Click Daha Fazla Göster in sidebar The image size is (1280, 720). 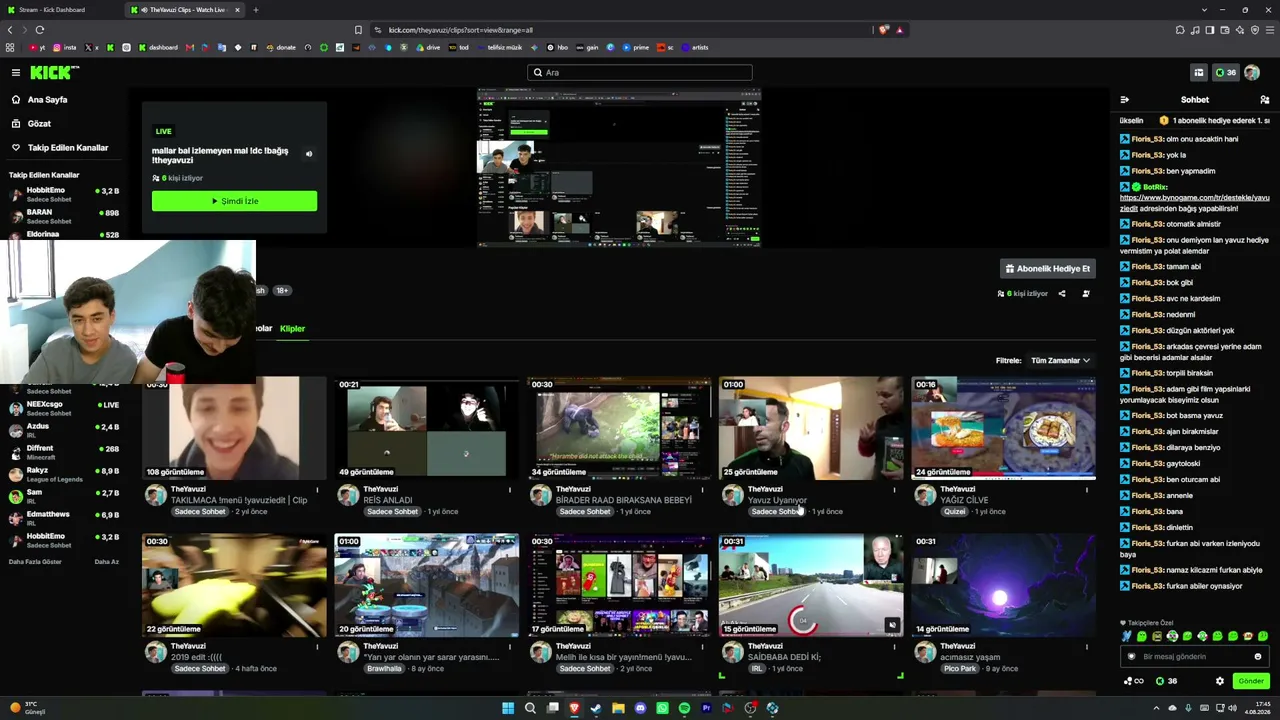(35, 562)
